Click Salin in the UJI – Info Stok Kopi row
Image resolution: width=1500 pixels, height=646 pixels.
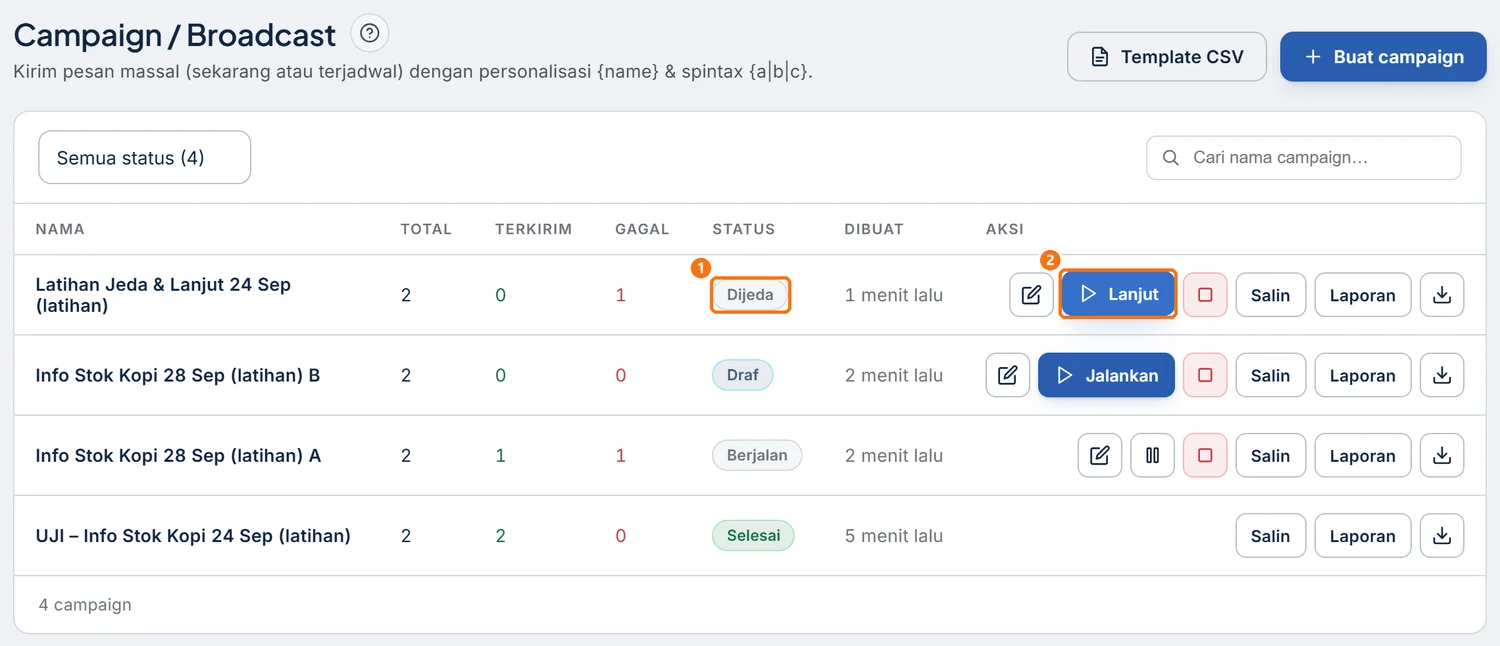pyautogui.click(x=1270, y=535)
